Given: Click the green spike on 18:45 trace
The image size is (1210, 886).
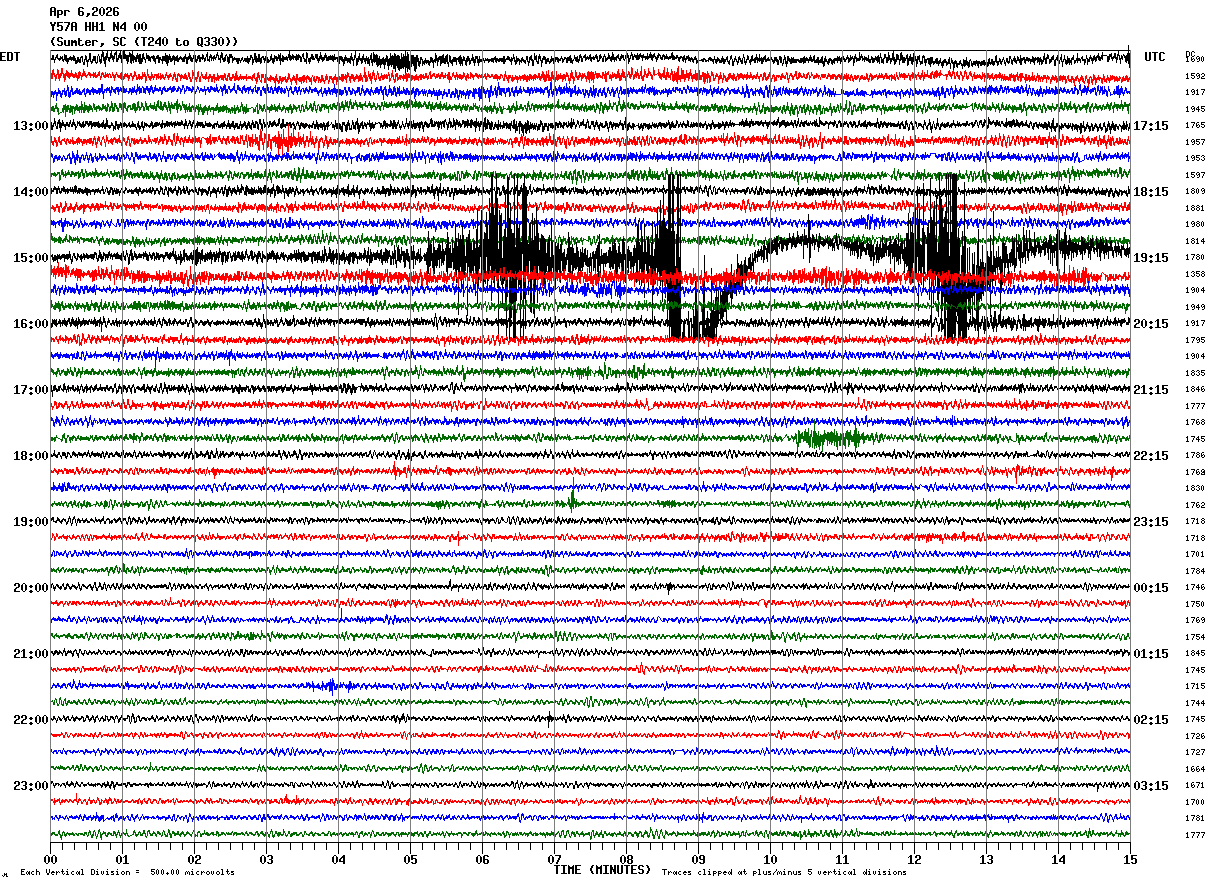Looking at the screenshot, I should (x=572, y=501).
